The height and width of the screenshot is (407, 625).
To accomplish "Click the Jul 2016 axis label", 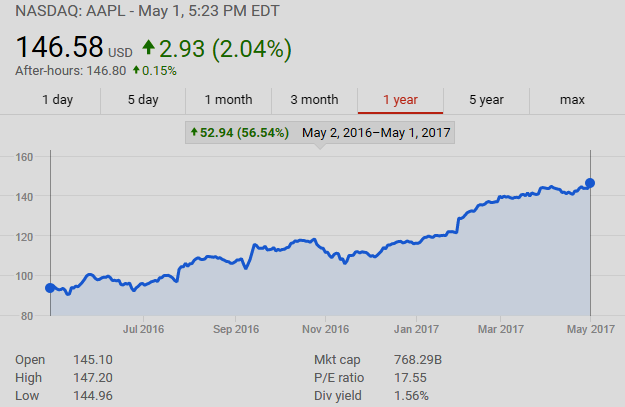I will click(x=143, y=329).
